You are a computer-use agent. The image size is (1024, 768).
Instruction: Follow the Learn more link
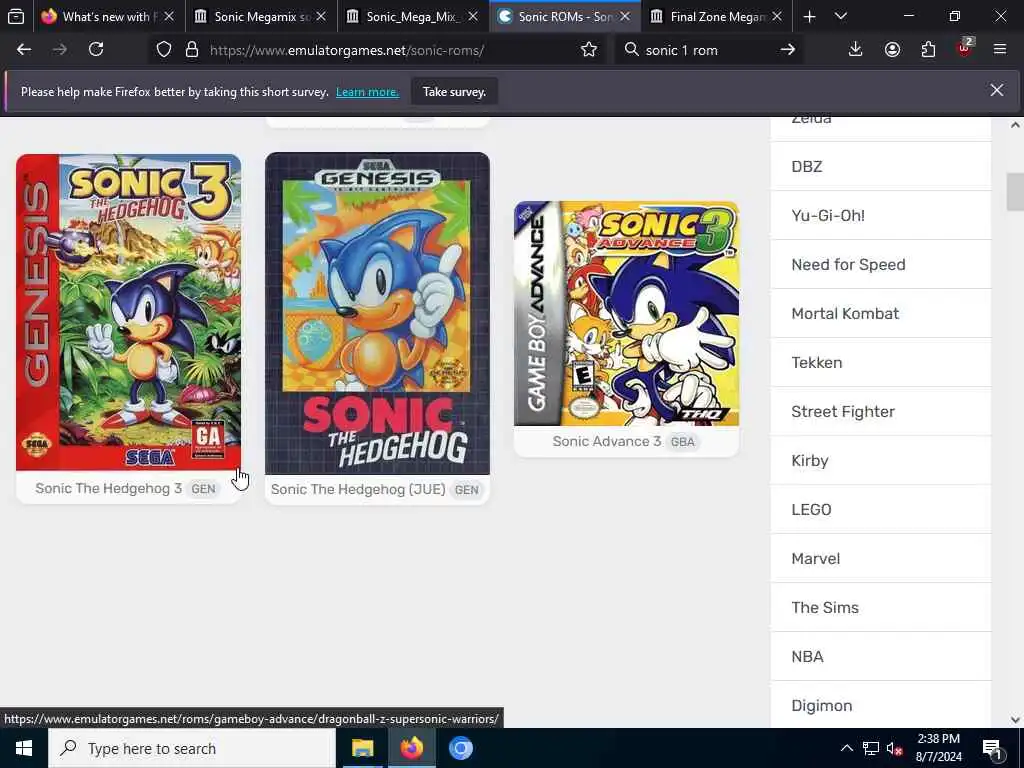[x=367, y=92]
